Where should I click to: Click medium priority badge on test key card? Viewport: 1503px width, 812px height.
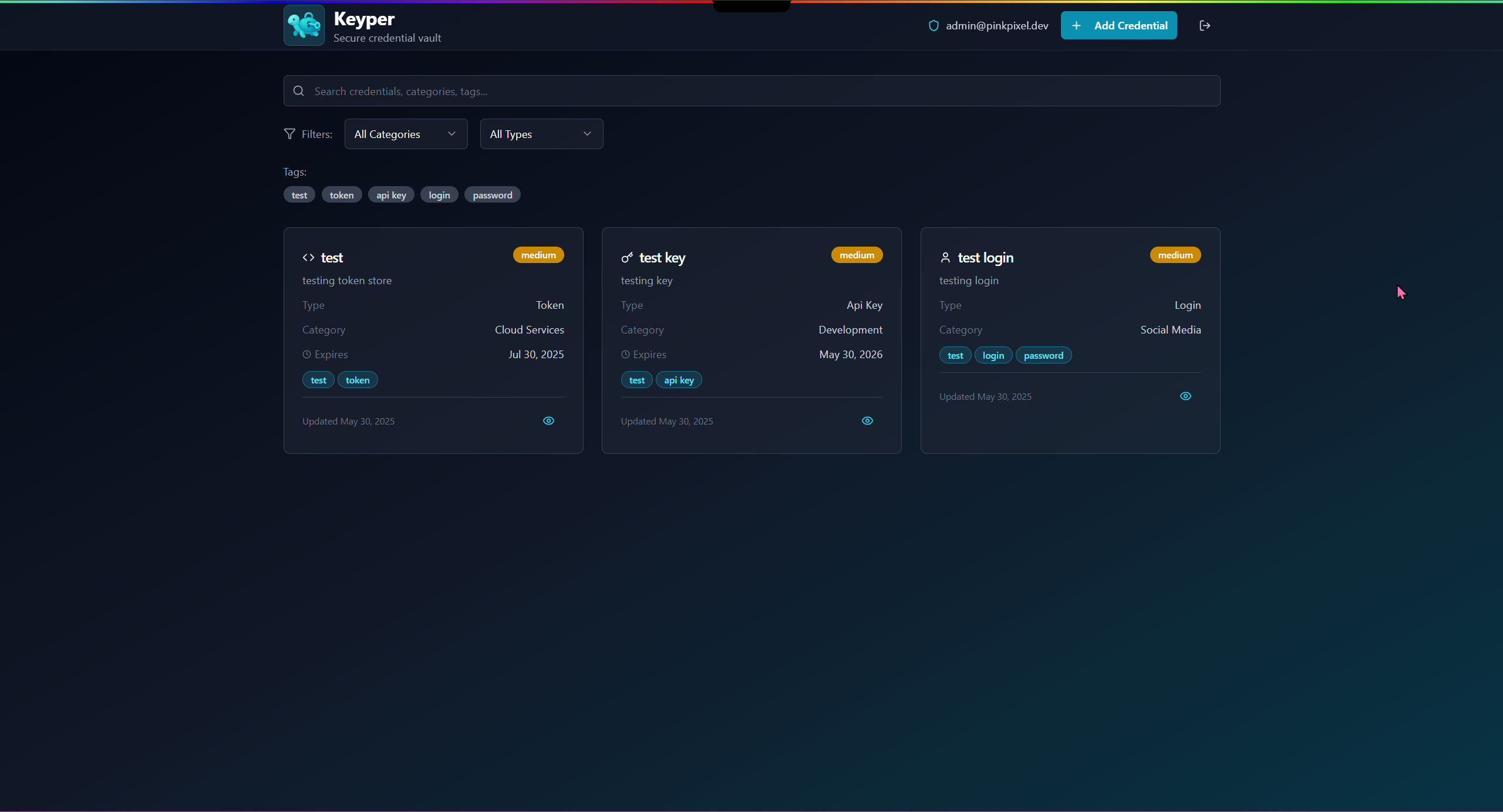857,255
